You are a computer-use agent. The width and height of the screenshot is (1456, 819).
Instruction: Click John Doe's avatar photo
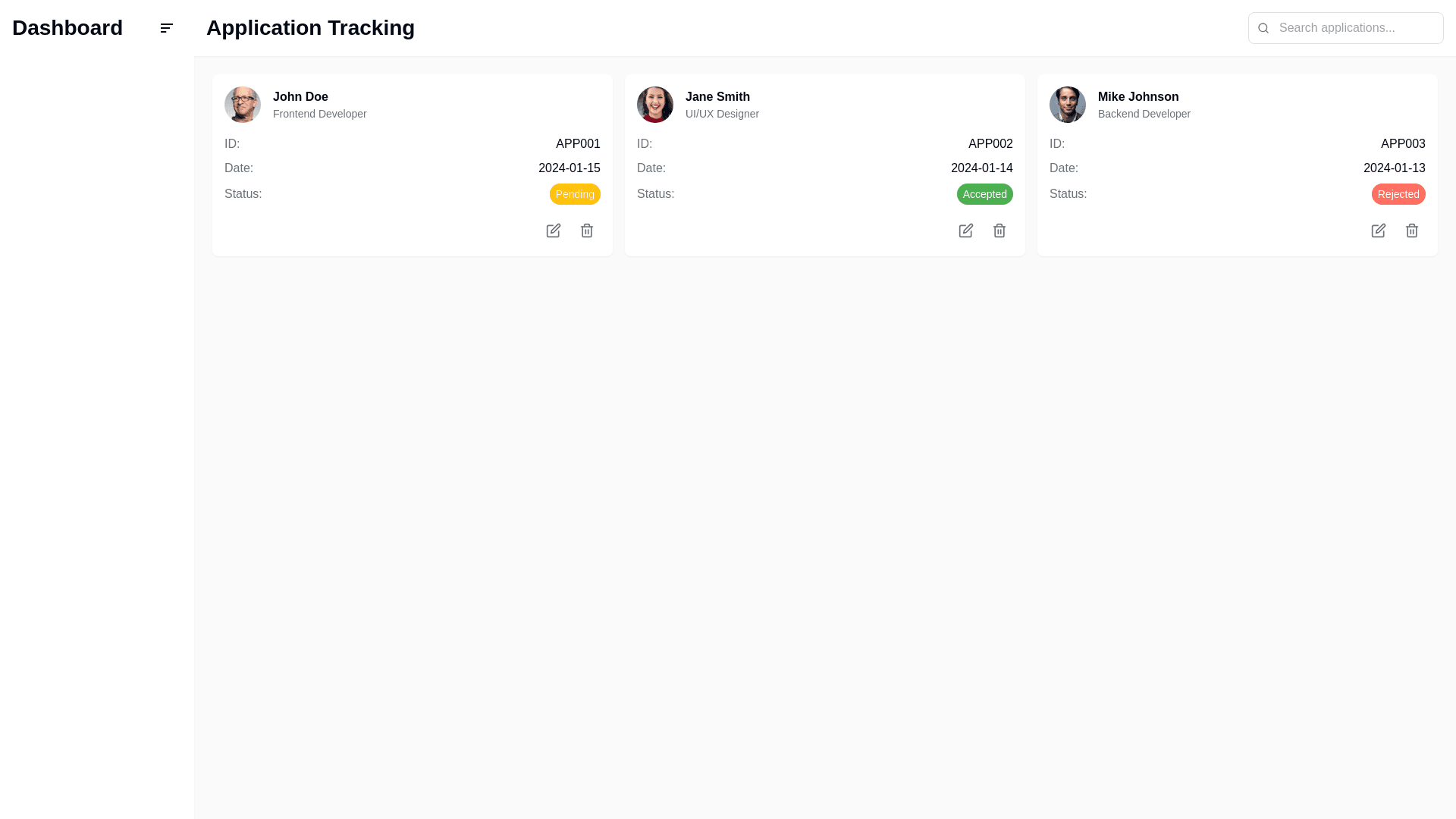pyautogui.click(x=243, y=105)
